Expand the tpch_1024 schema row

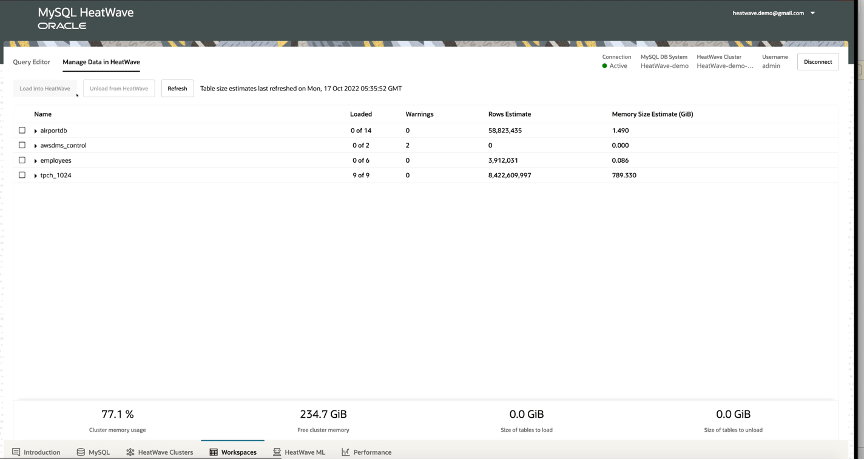pyautogui.click(x=36, y=176)
